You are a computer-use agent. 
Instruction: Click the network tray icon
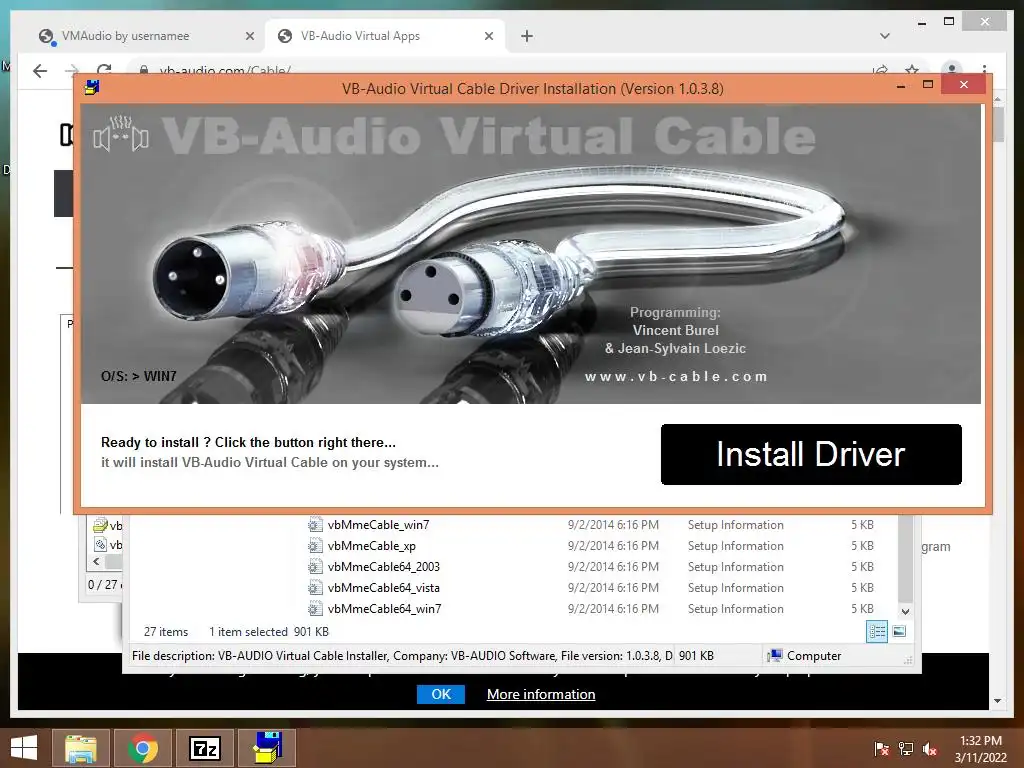tap(906, 749)
